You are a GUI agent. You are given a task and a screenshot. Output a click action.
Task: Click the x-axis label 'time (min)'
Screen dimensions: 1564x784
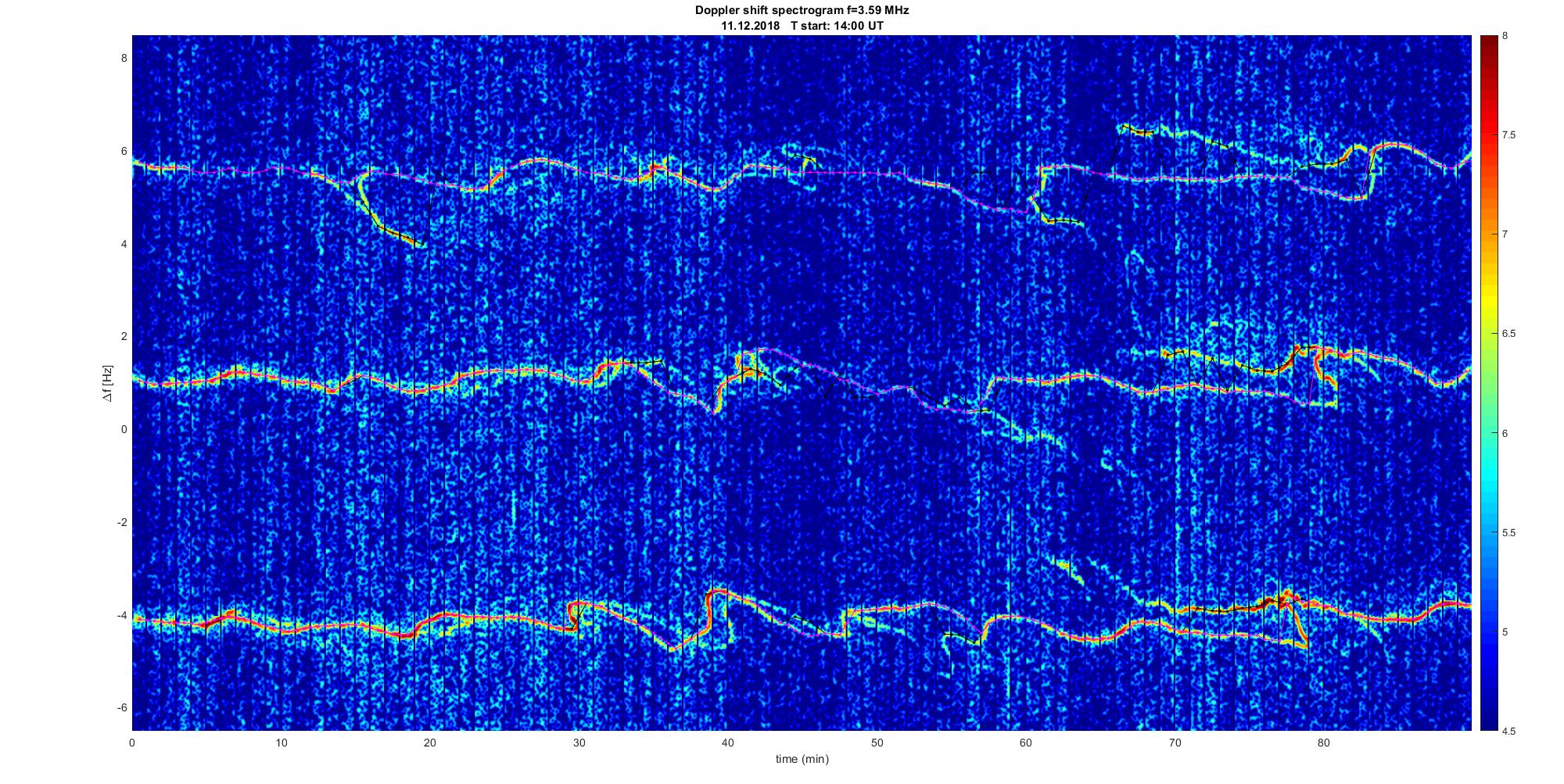(x=802, y=759)
